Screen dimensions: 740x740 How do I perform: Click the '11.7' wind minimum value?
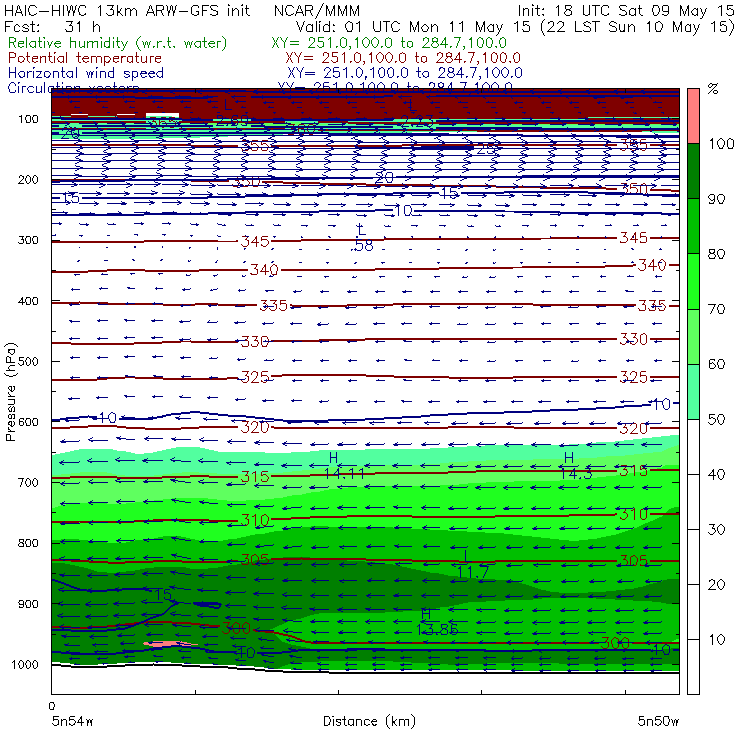click(473, 572)
